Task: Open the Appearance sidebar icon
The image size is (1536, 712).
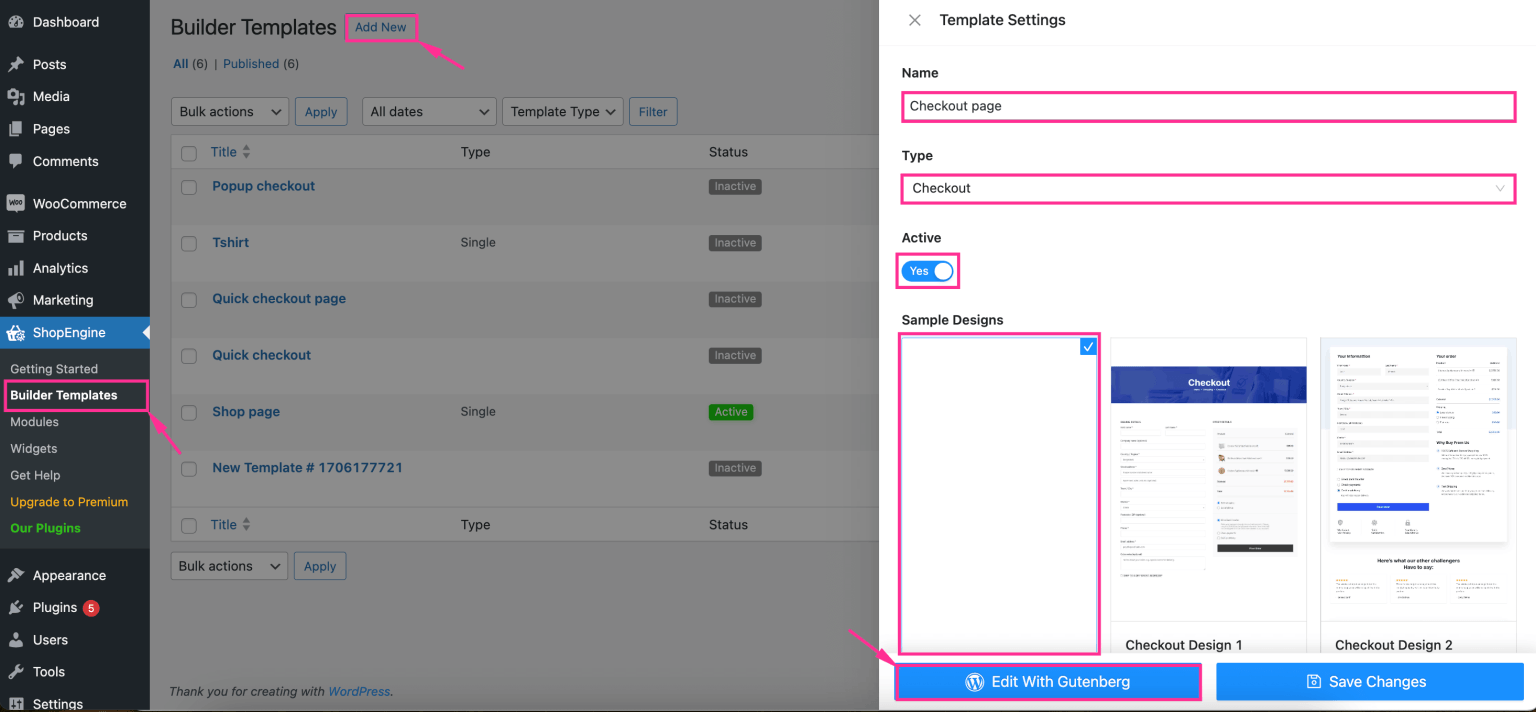Action: (16, 575)
